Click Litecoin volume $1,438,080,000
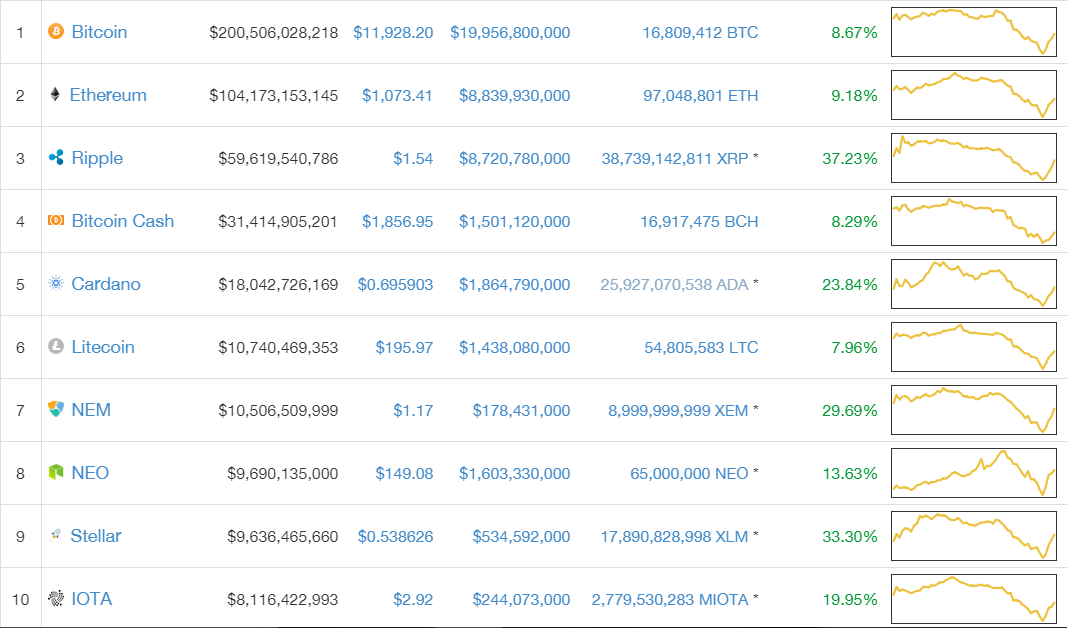This screenshot has height=628, width=1067. (514, 348)
